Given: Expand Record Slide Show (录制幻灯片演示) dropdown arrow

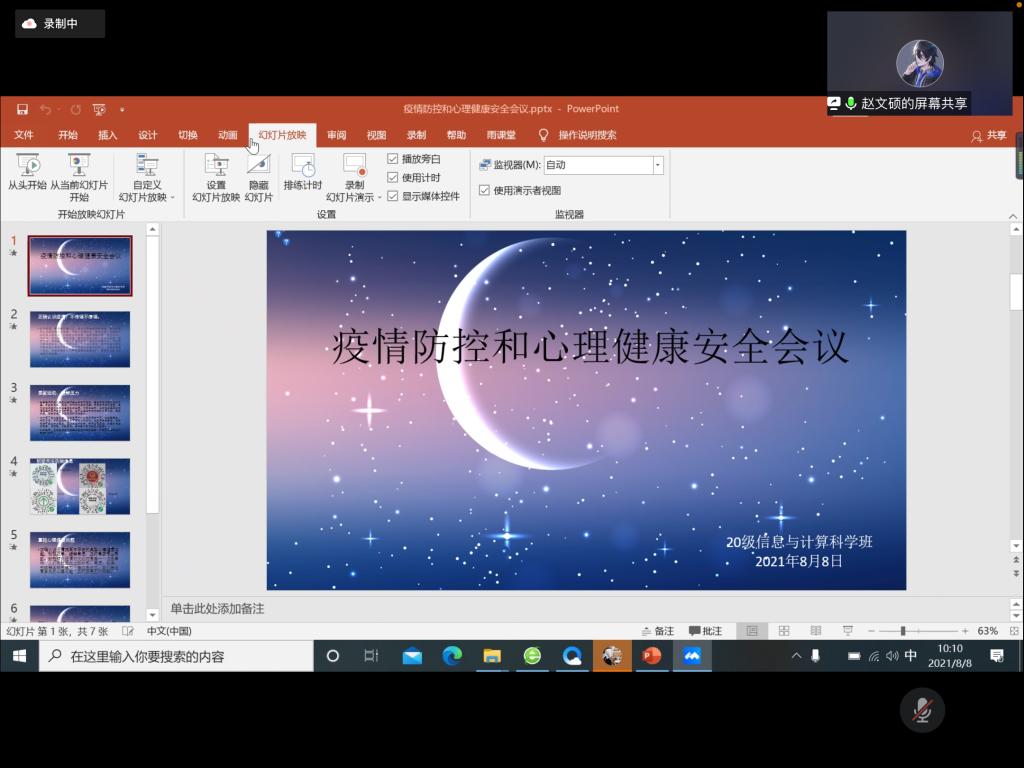Looking at the screenshot, I should pos(380,198).
